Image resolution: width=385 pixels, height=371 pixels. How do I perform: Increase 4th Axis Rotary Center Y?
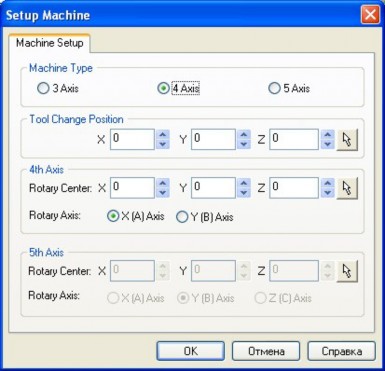[244, 183]
